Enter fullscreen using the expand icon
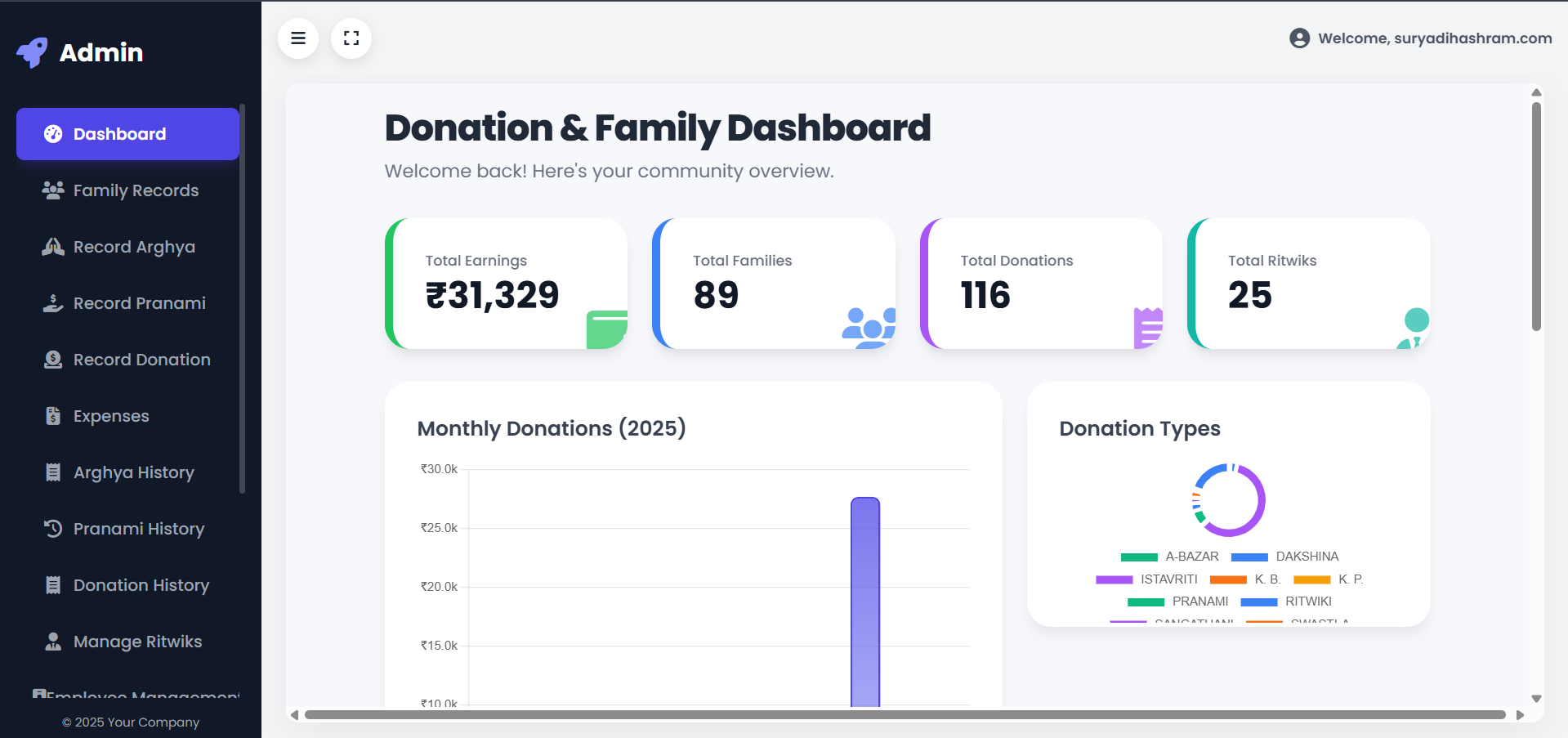1568x738 pixels. click(351, 38)
